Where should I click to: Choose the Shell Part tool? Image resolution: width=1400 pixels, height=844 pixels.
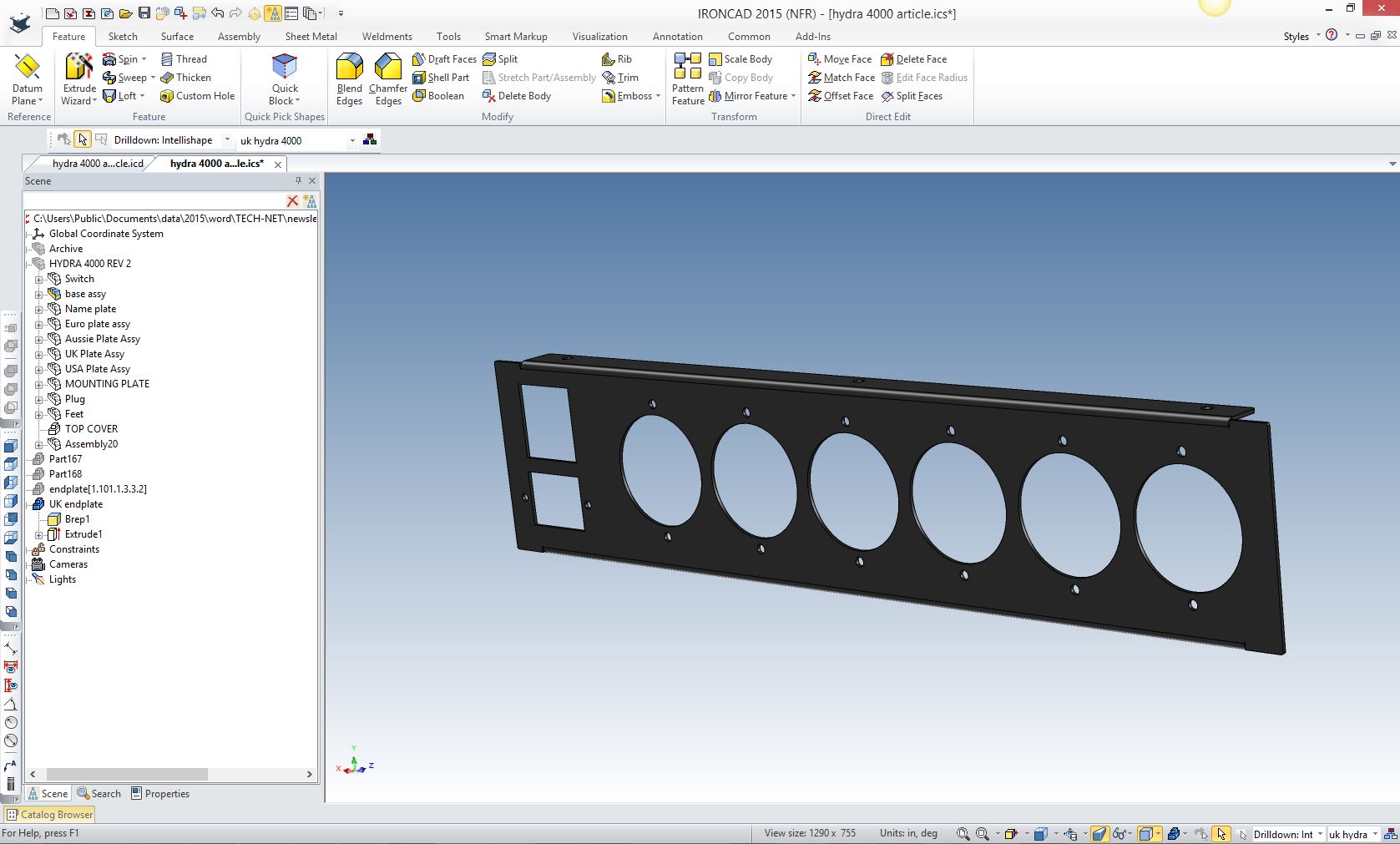(442, 78)
